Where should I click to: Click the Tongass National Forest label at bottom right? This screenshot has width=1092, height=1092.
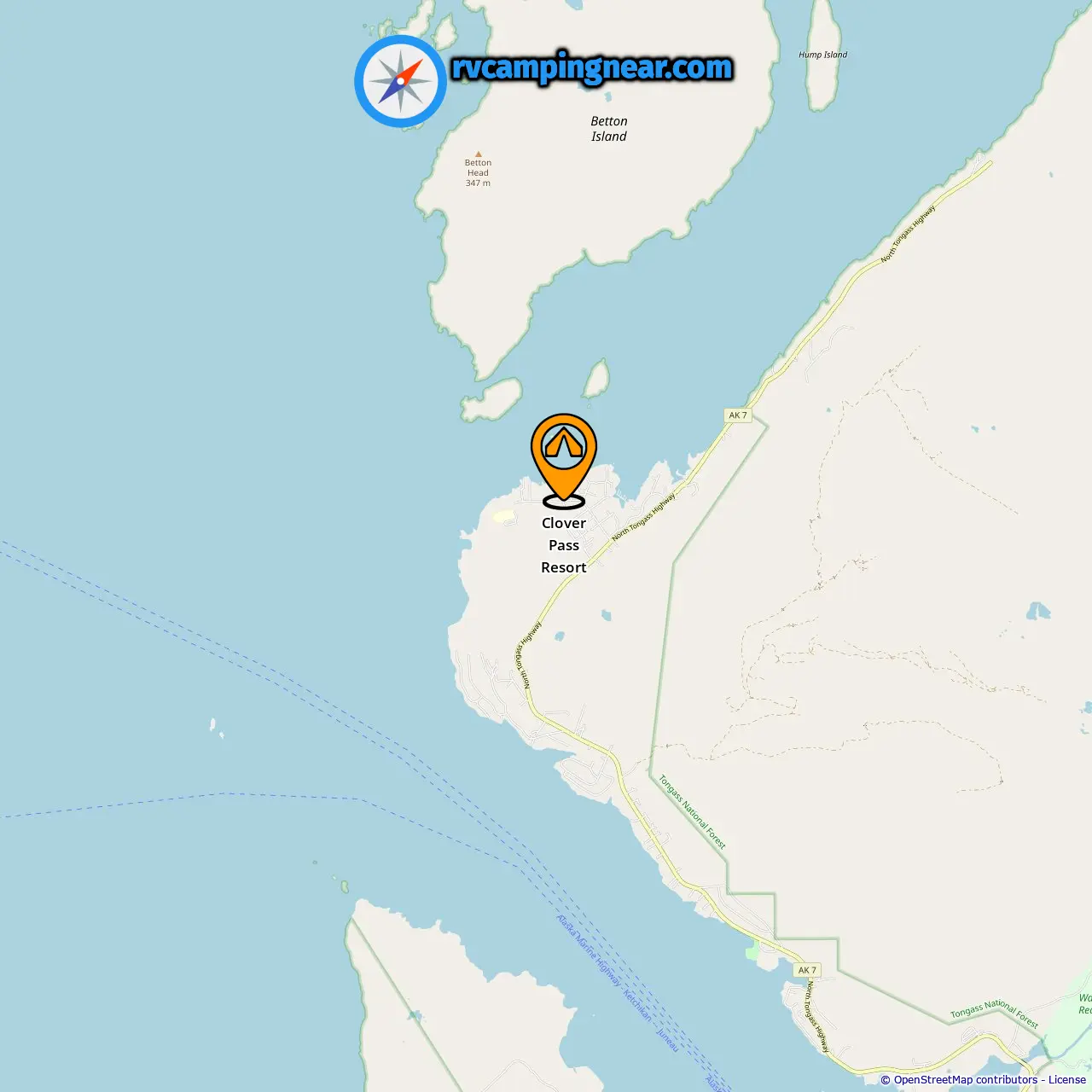(x=995, y=1014)
